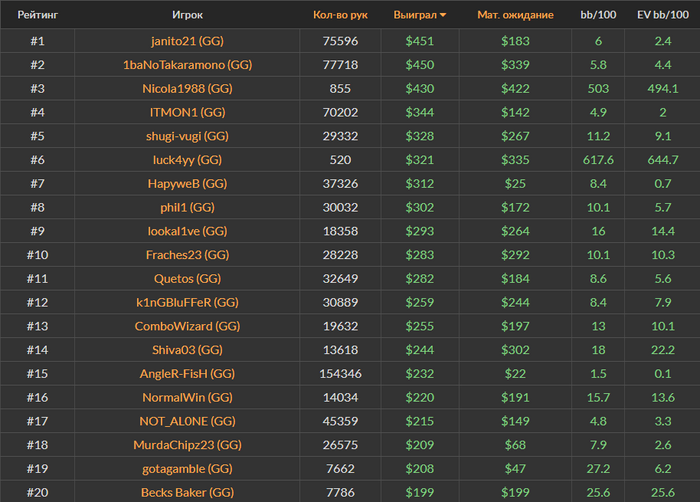Click the bb/100 column header
Image resolution: width=700 pixels, height=502 pixels.
(597, 16)
